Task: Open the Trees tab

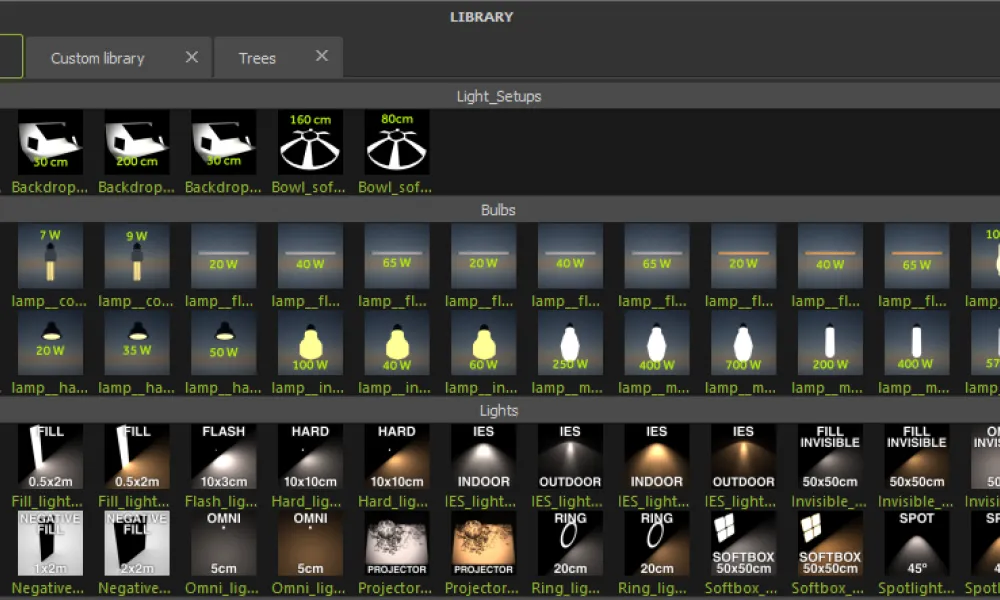Action: pyautogui.click(x=257, y=58)
